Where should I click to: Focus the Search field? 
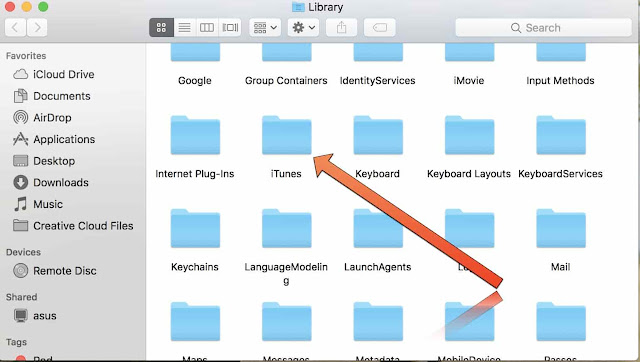543,28
